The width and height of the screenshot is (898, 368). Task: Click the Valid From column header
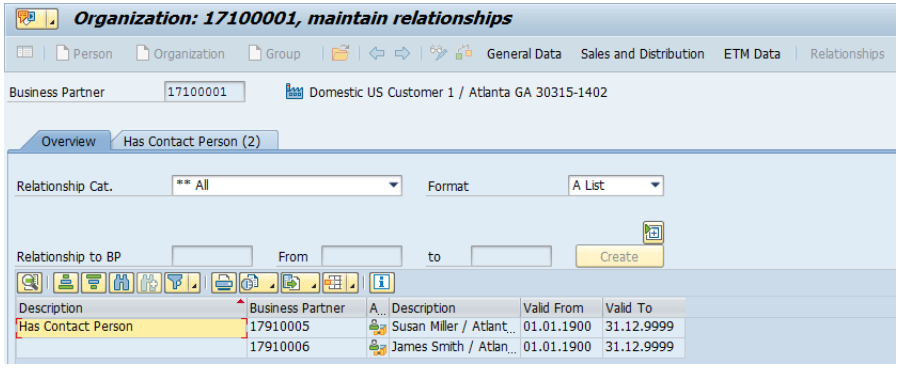point(561,308)
